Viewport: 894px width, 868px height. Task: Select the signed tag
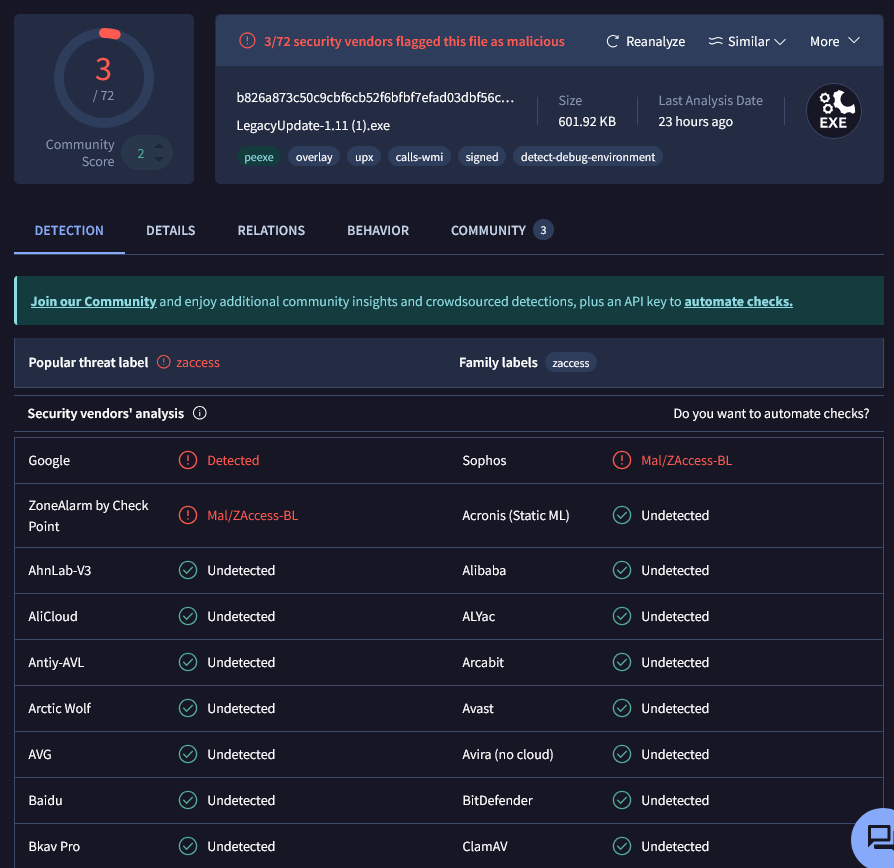[x=482, y=157]
